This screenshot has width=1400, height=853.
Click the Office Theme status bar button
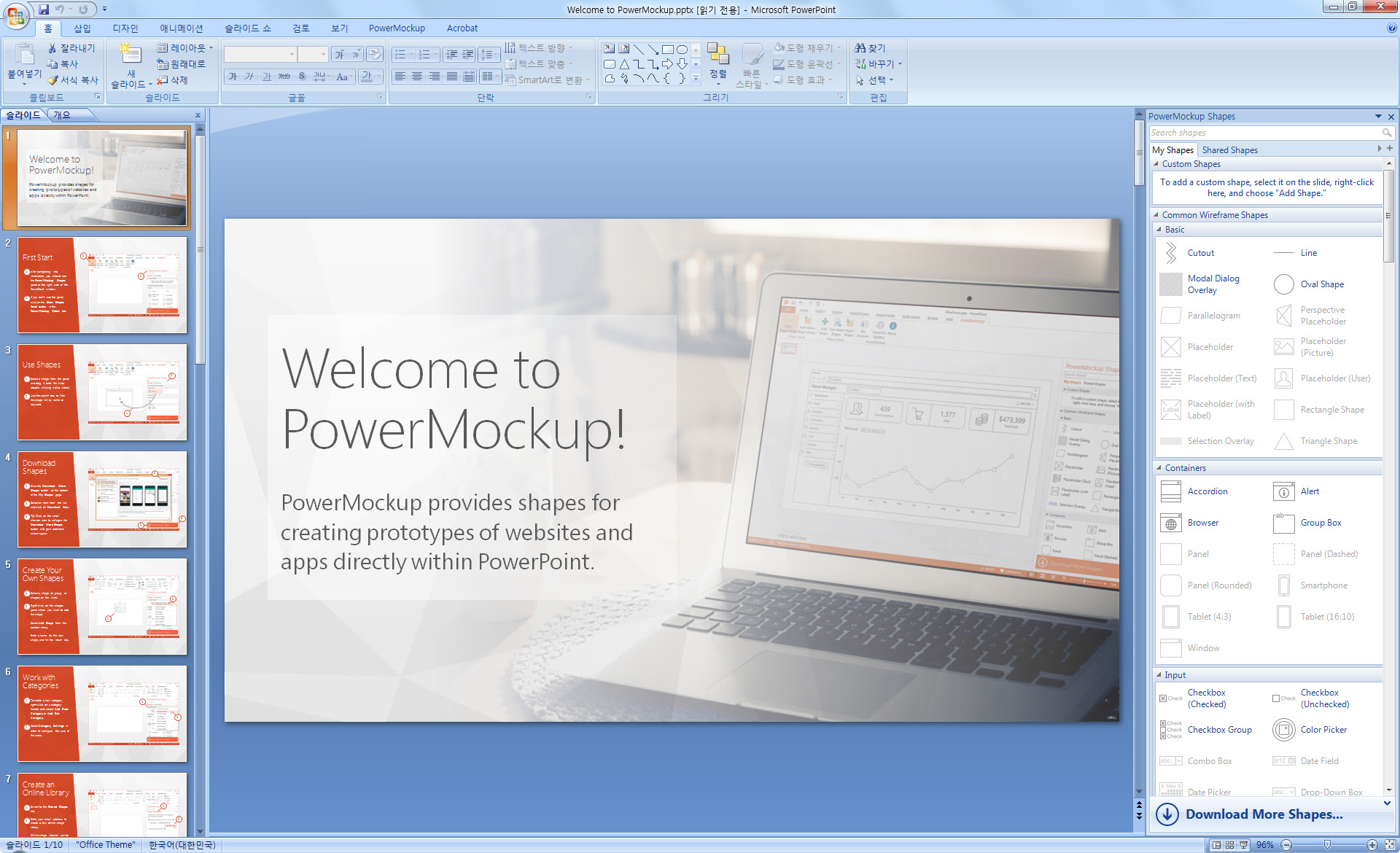[106, 845]
